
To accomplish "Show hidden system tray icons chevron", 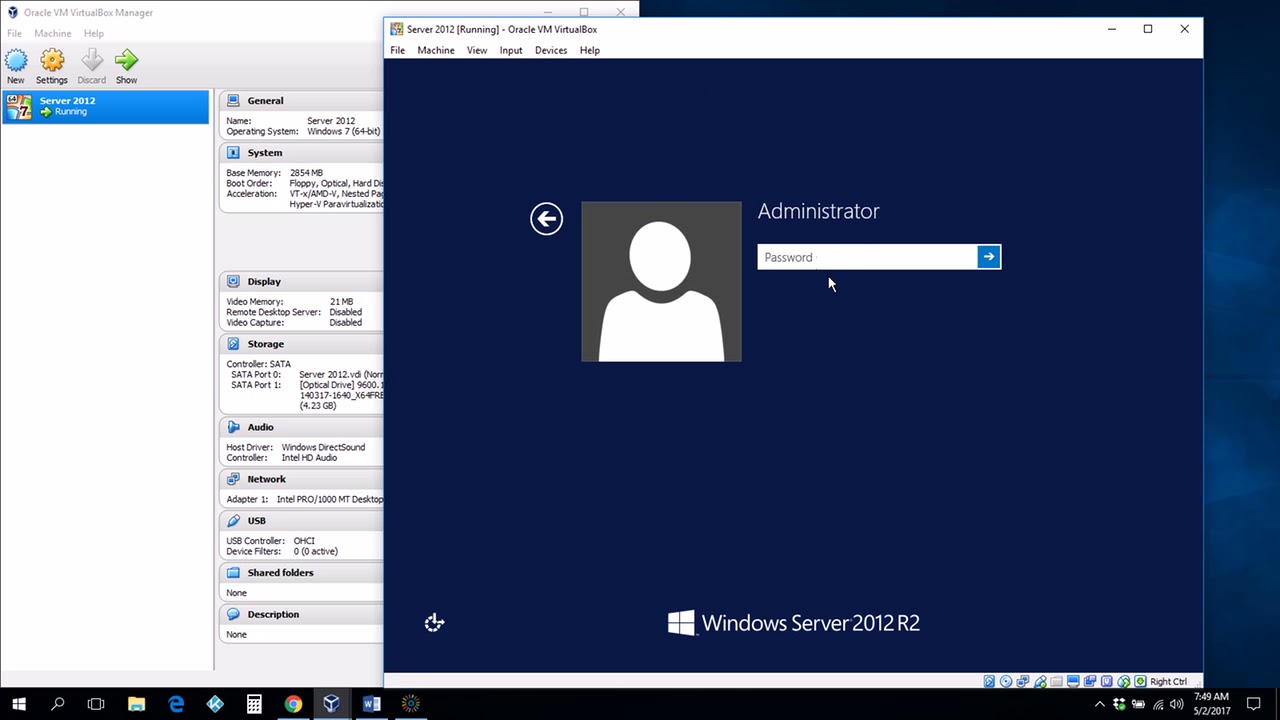I will [x=1100, y=705].
